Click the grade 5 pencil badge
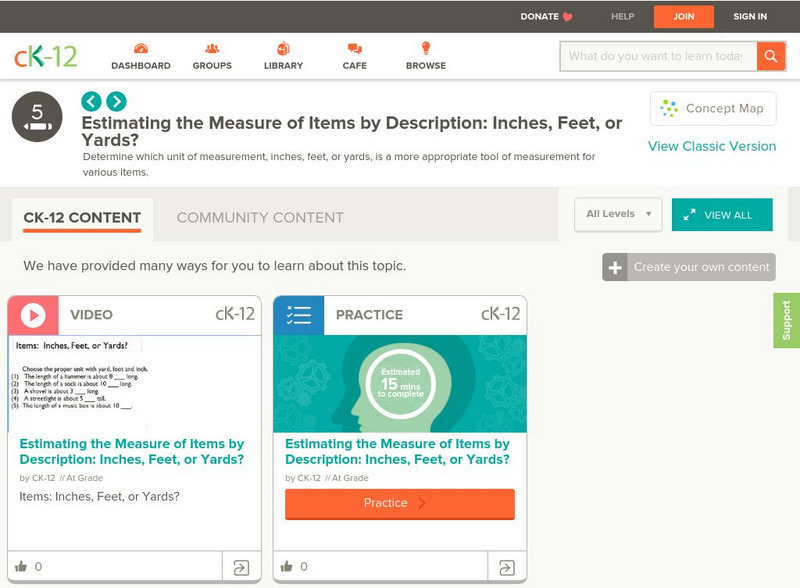This screenshot has width=800, height=588. [37, 117]
